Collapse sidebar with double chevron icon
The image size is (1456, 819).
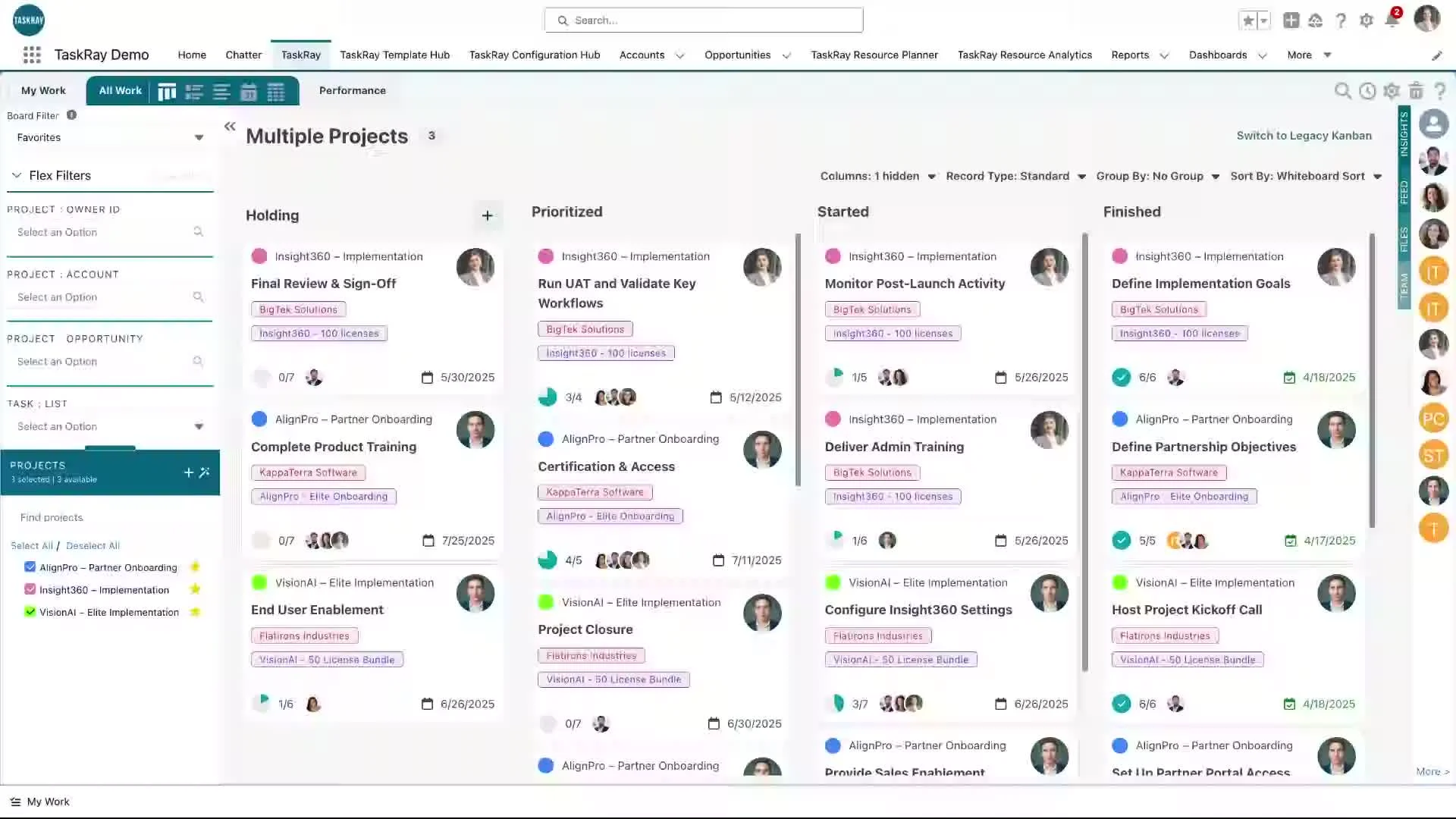point(230,127)
